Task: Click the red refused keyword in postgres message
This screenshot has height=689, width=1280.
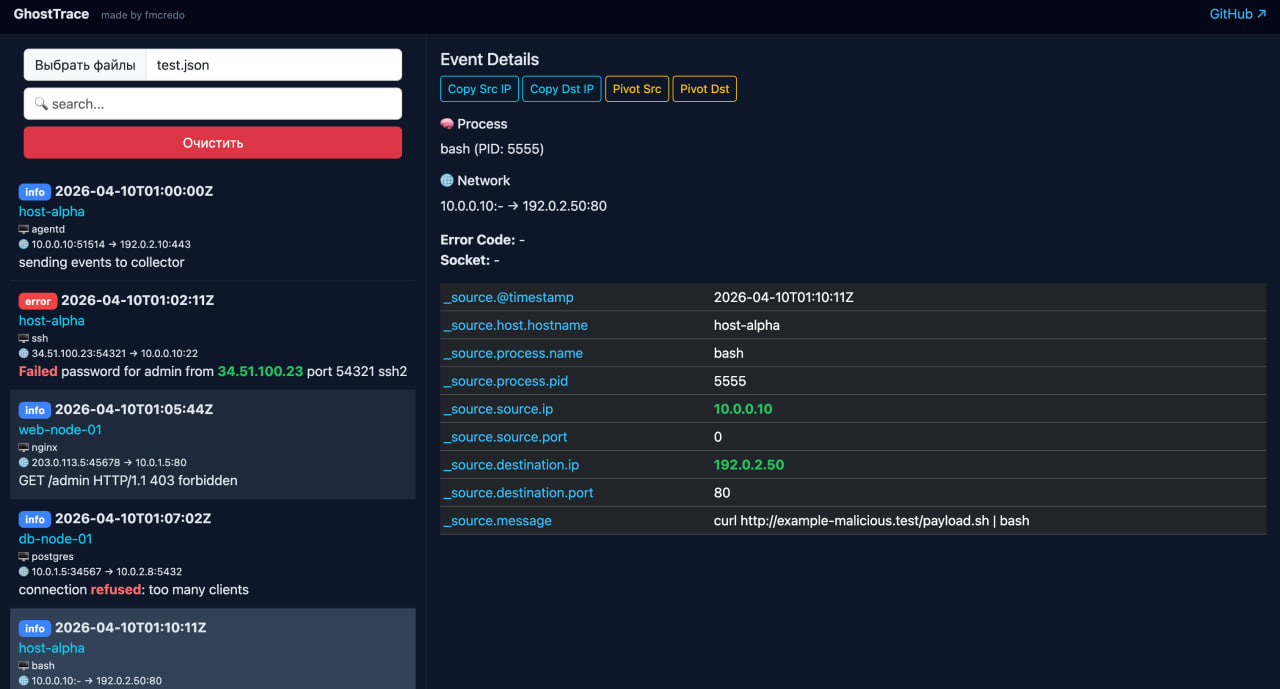Action: pyautogui.click(x=118, y=590)
